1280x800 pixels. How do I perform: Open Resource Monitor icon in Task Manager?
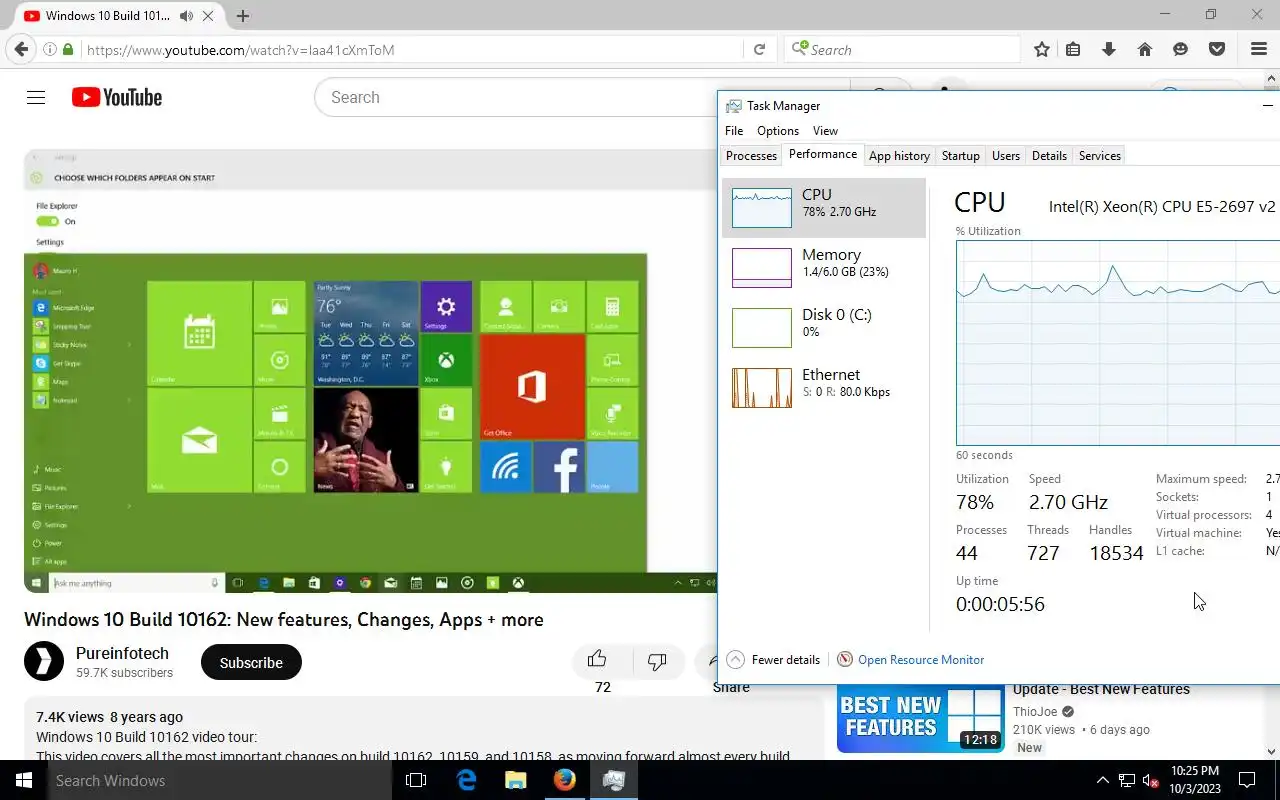(845, 659)
